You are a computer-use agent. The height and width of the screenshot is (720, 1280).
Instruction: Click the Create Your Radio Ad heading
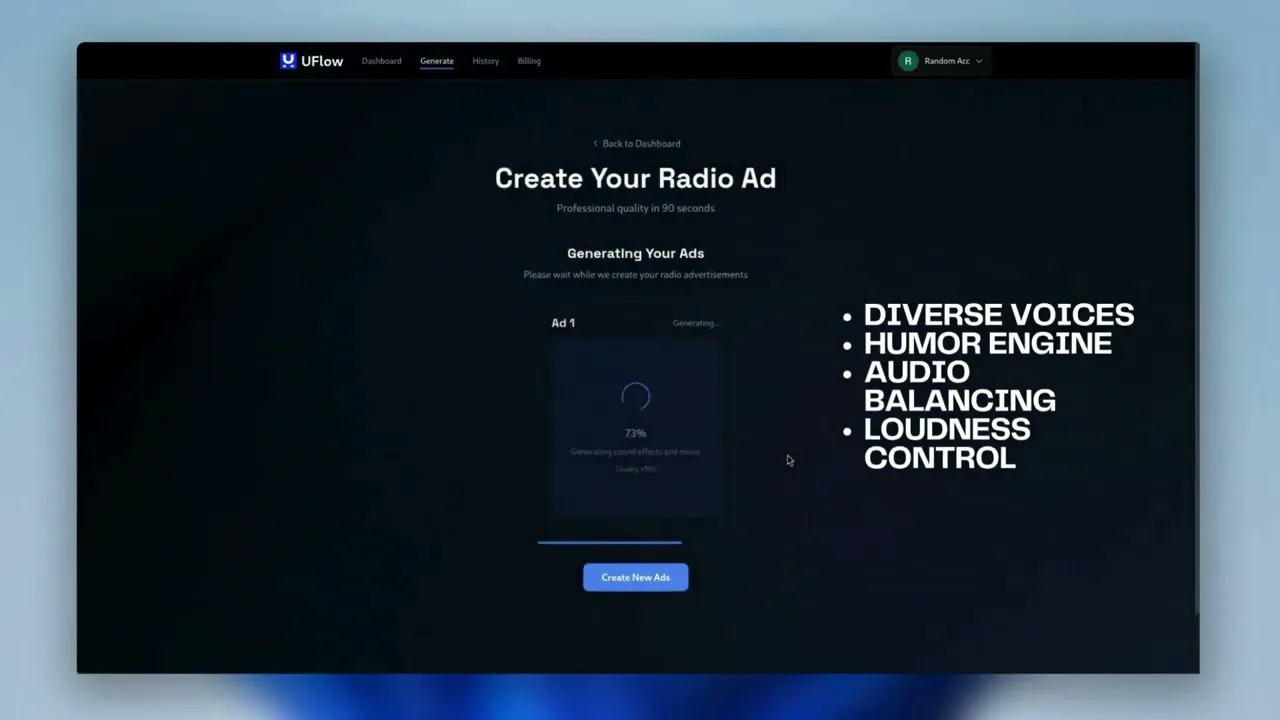[635, 178]
